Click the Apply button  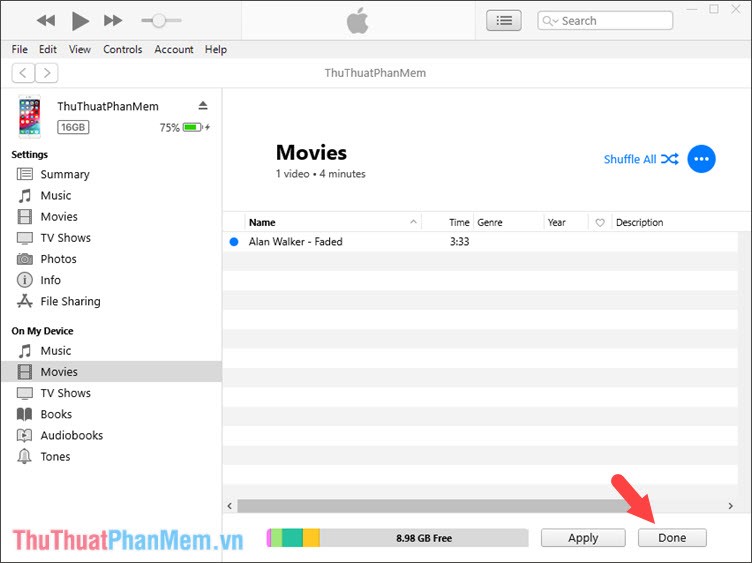(x=583, y=538)
